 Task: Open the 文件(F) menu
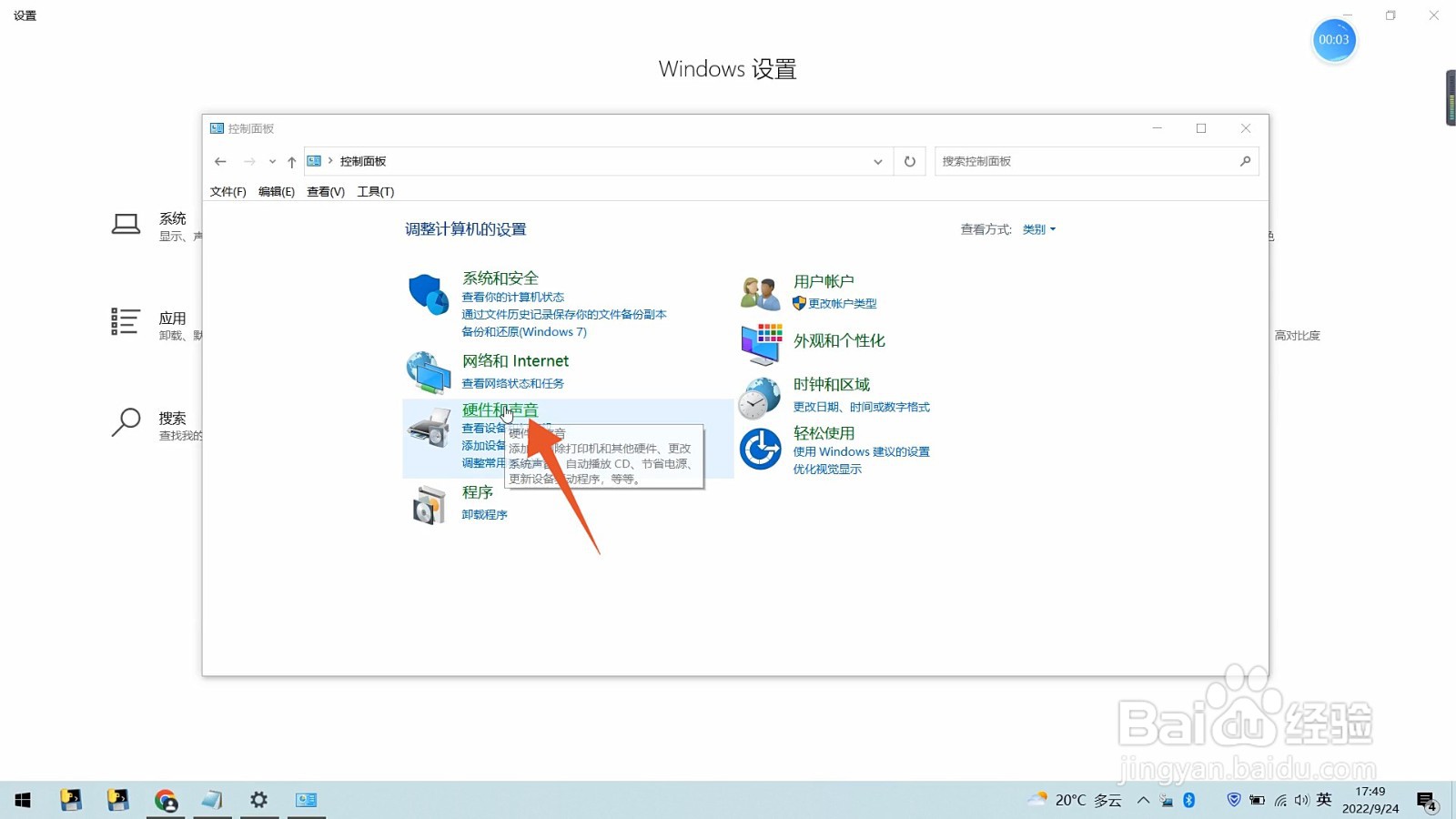[x=227, y=191]
